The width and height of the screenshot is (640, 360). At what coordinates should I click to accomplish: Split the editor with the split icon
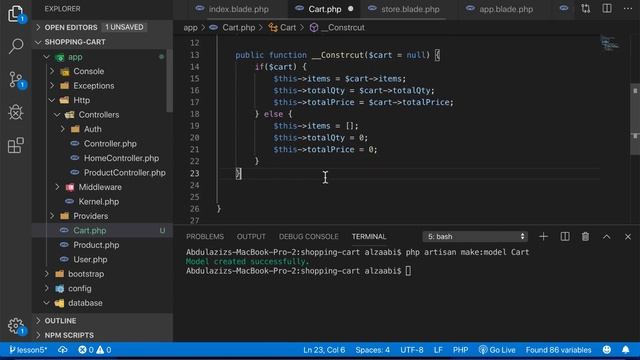[607, 9]
